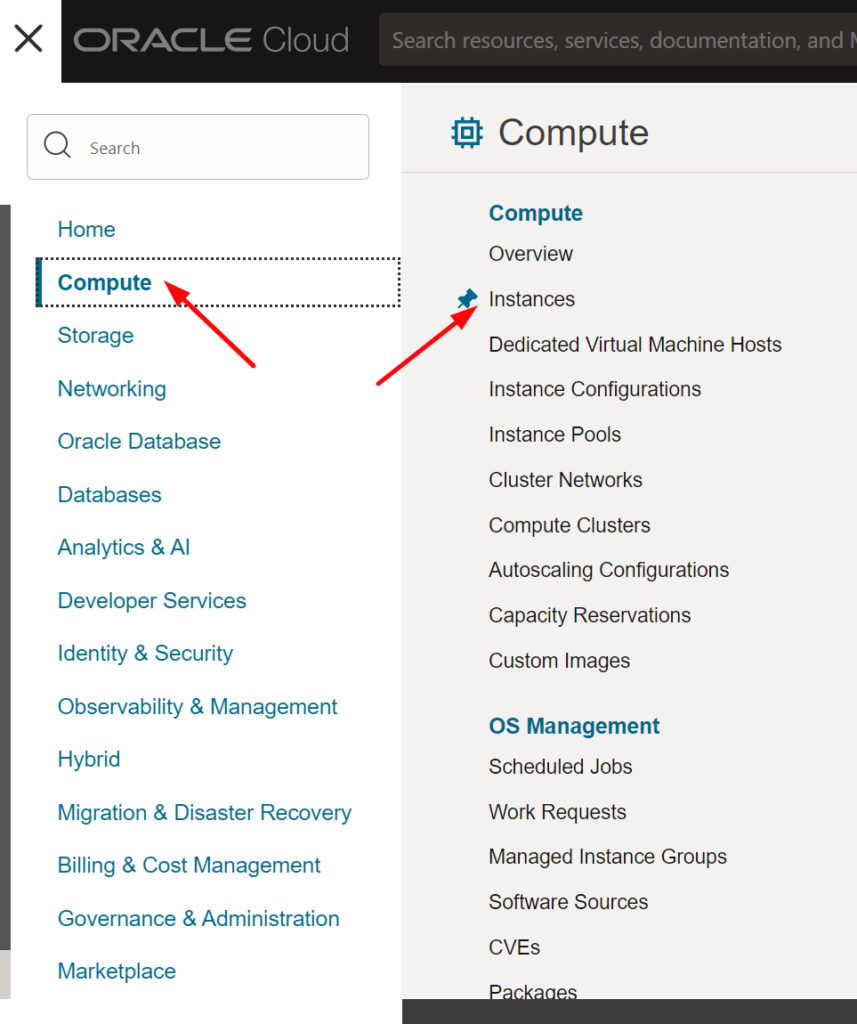Viewport: 857px width, 1024px height.
Task: Open Dedicated Virtual Machine Hosts
Action: tap(635, 343)
